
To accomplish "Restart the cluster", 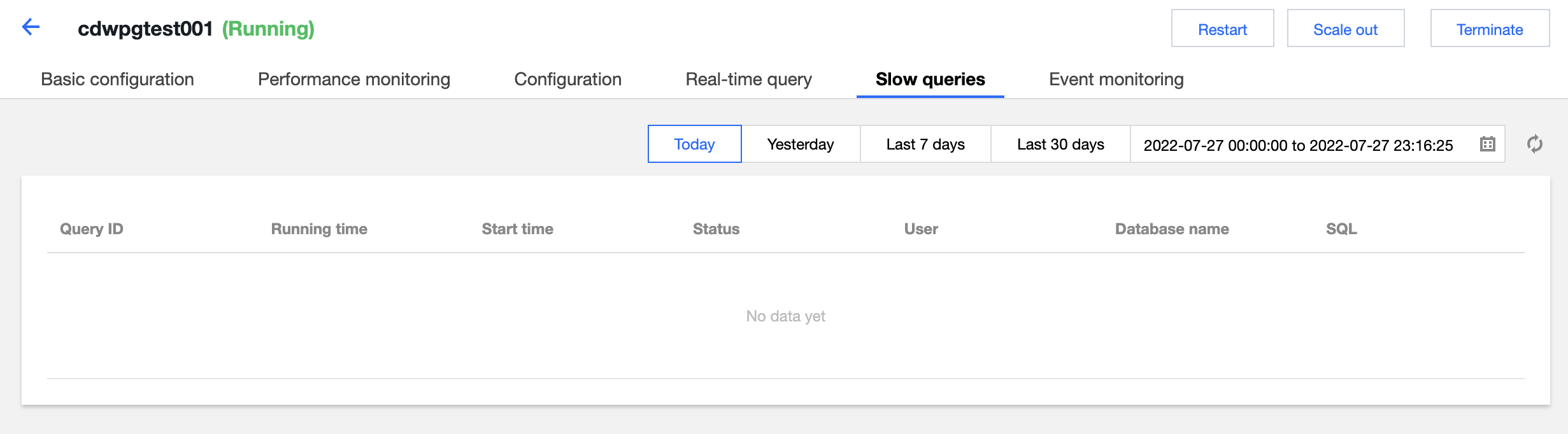I will pos(1222,29).
